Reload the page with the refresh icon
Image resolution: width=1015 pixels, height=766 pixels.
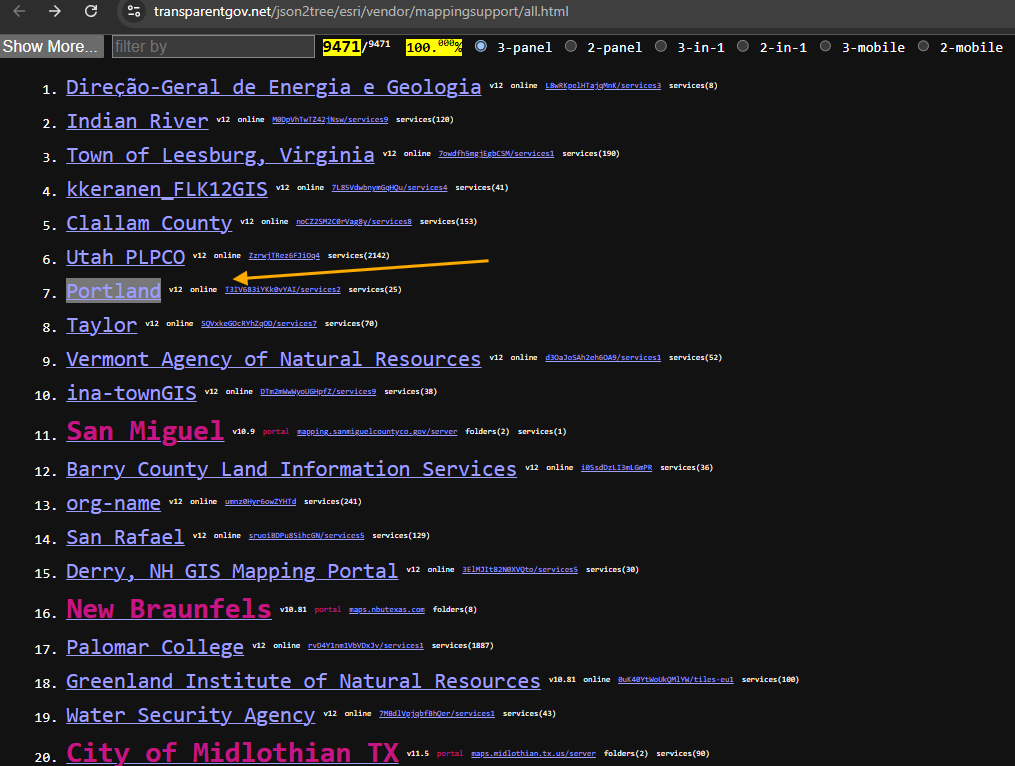coord(91,11)
